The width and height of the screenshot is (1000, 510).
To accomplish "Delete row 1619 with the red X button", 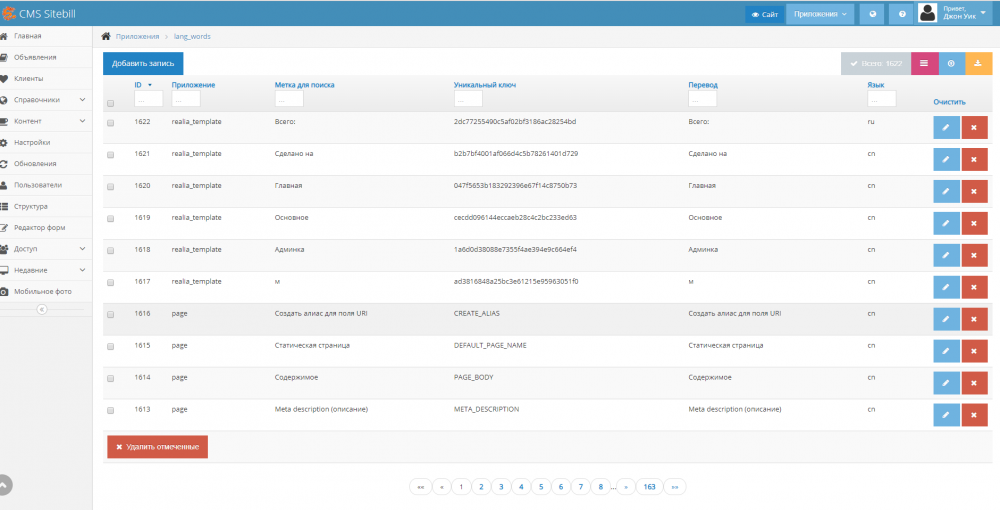I will (x=974, y=223).
